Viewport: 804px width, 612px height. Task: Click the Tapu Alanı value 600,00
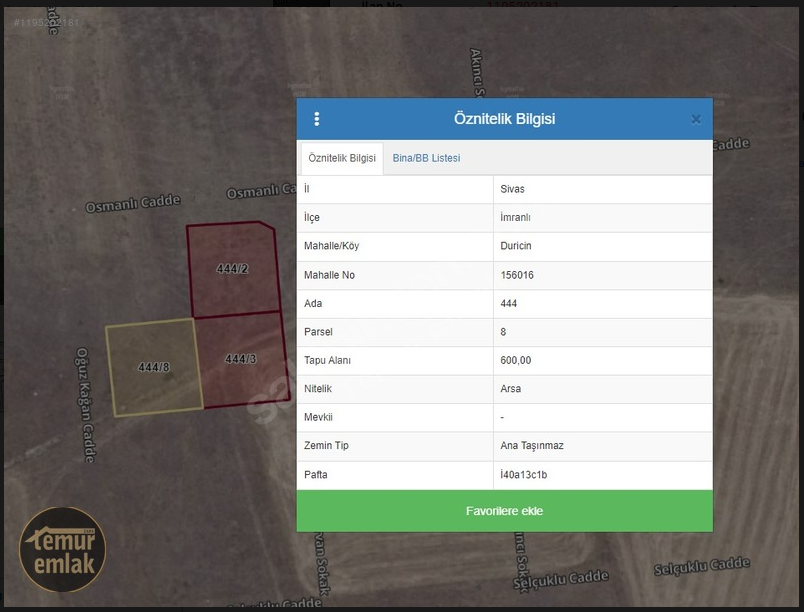515,360
